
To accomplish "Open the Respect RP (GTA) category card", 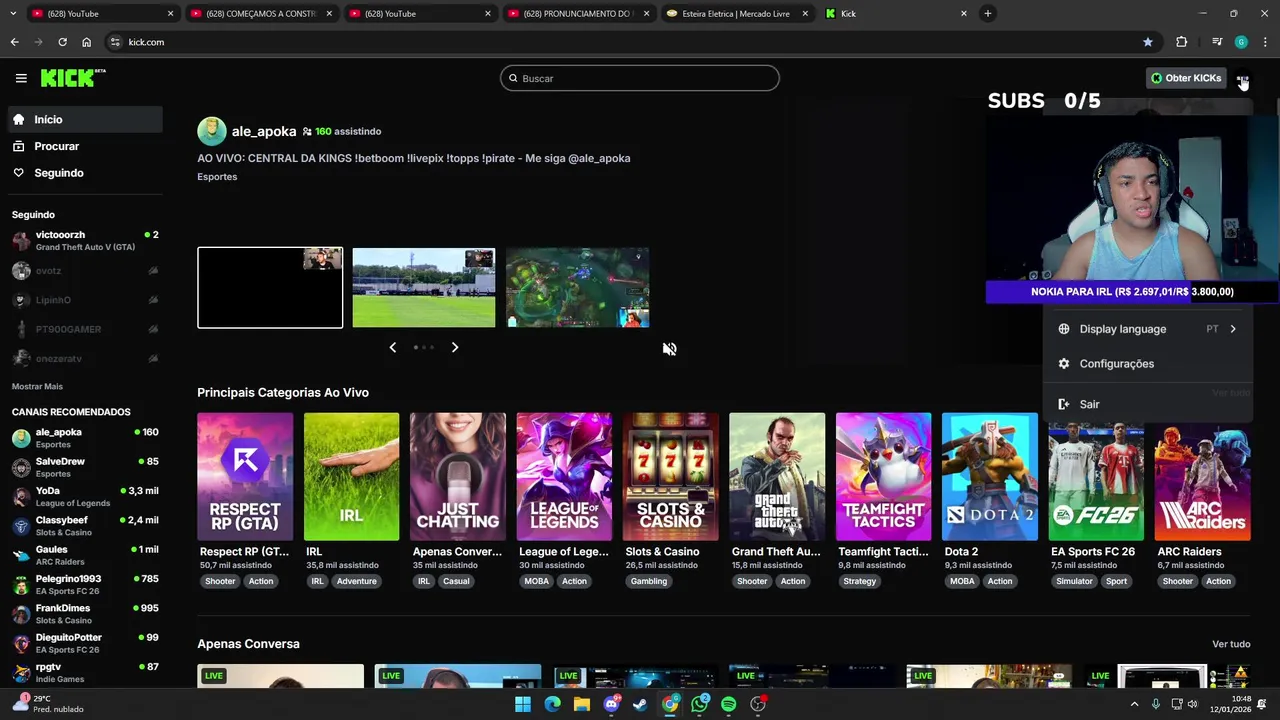I will (x=245, y=477).
